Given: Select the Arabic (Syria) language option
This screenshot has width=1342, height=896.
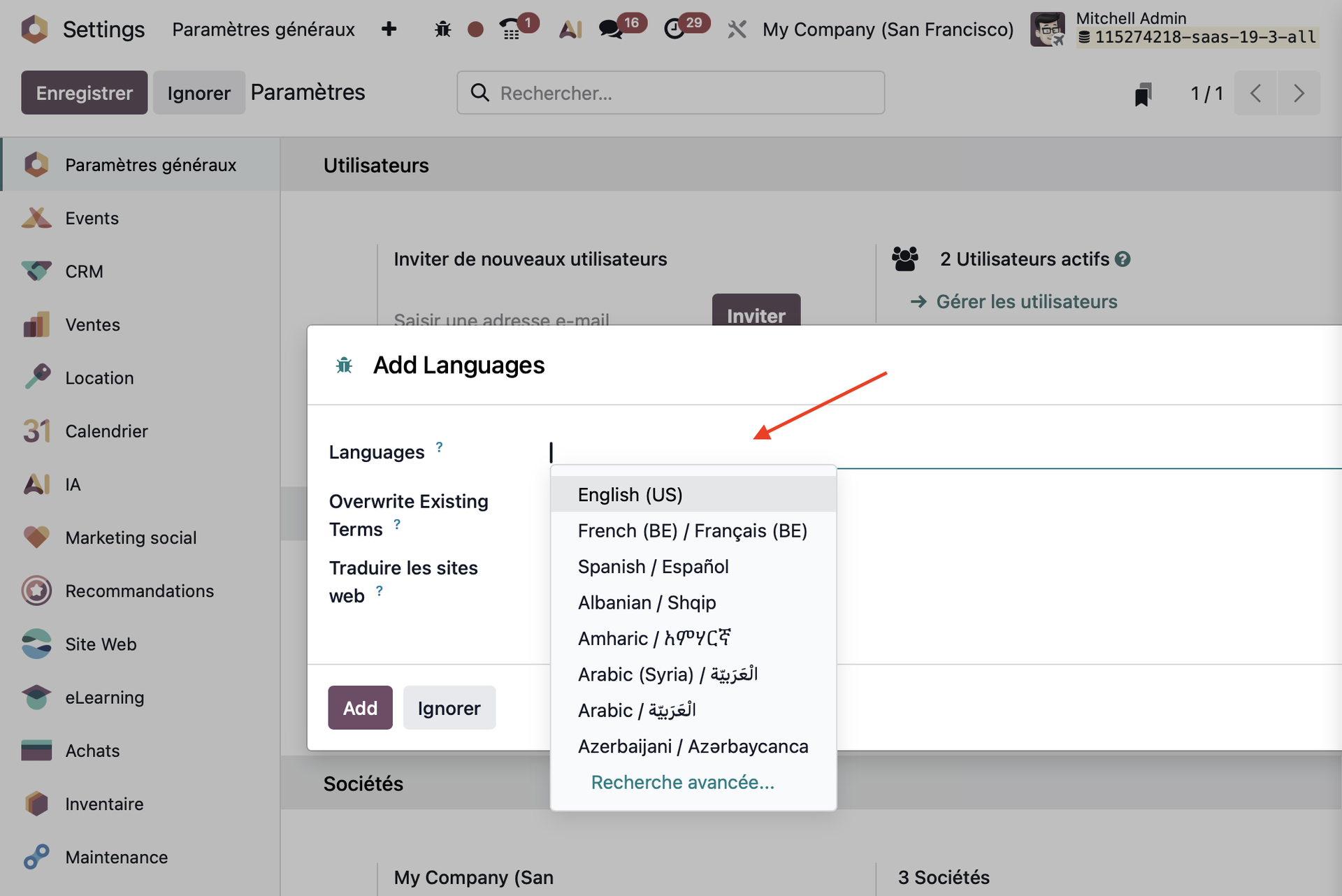Looking at the screenshot, I should (x=693, y=674).
